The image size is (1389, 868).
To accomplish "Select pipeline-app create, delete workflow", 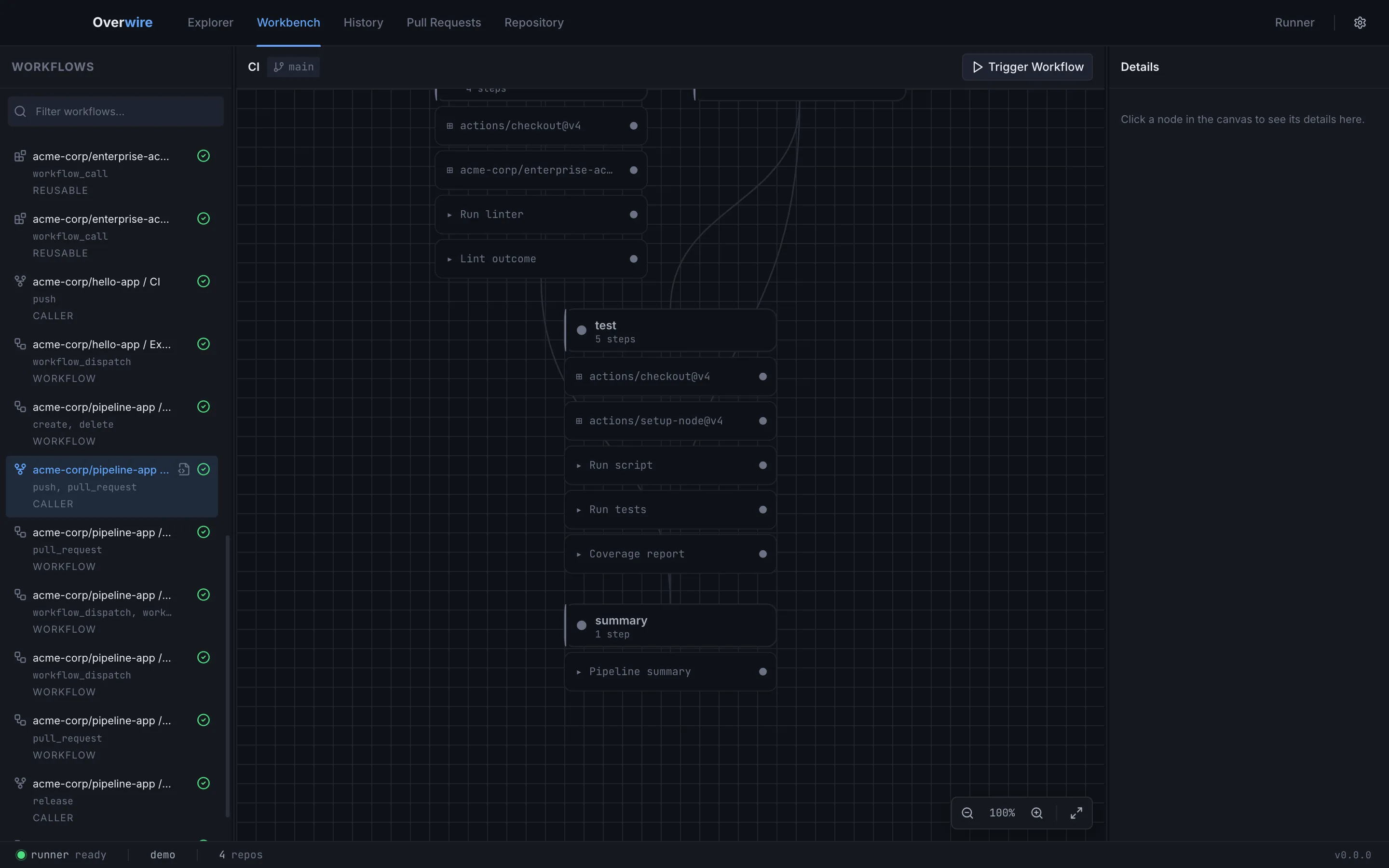I will click(x=112, y=424).
